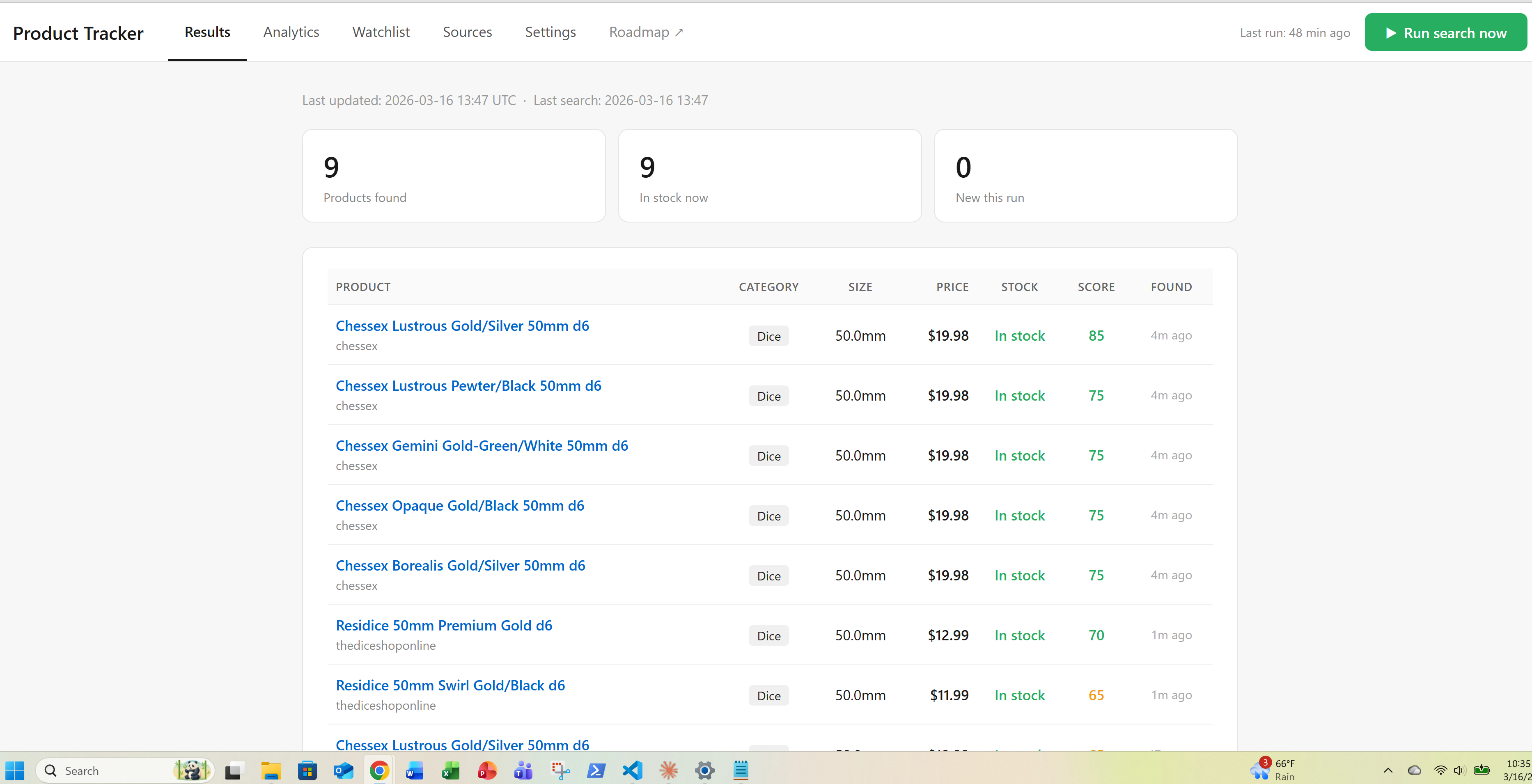The image size is (1532, 784).
Task: Click the taskbar Search input field
Action: pyautogui.click(x=113, y=771)
